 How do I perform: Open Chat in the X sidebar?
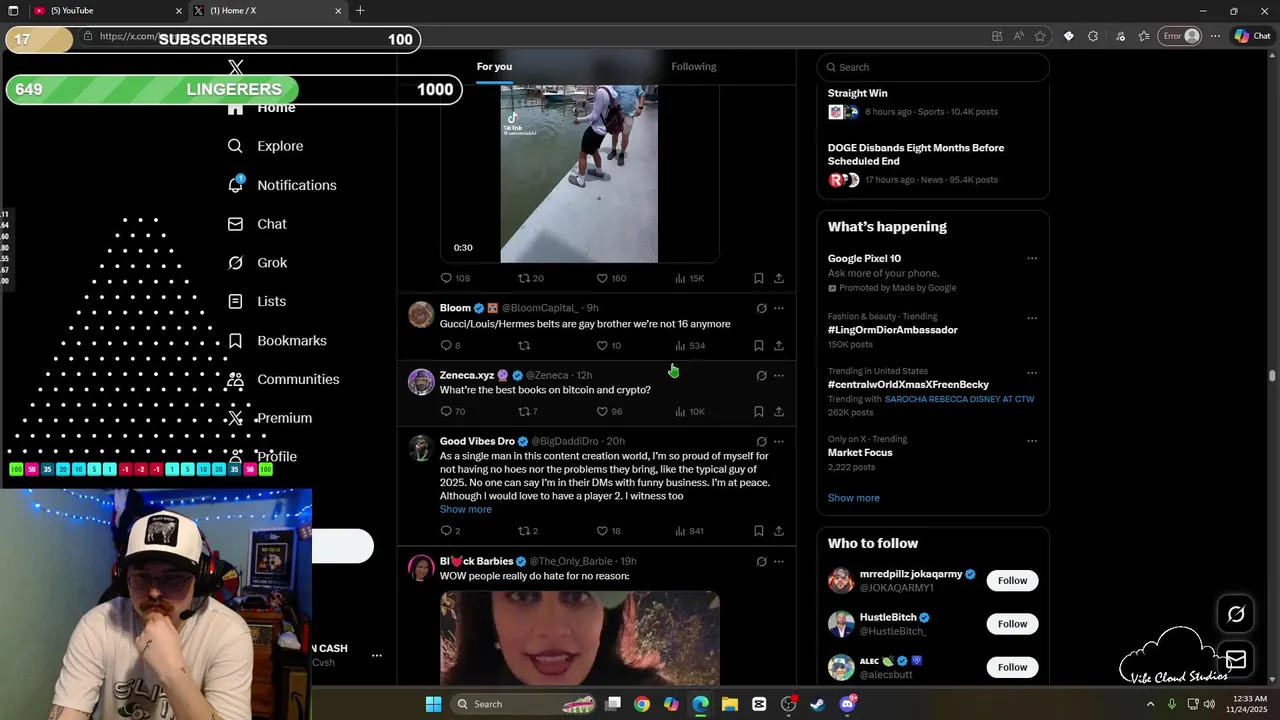tap(258, 224)
